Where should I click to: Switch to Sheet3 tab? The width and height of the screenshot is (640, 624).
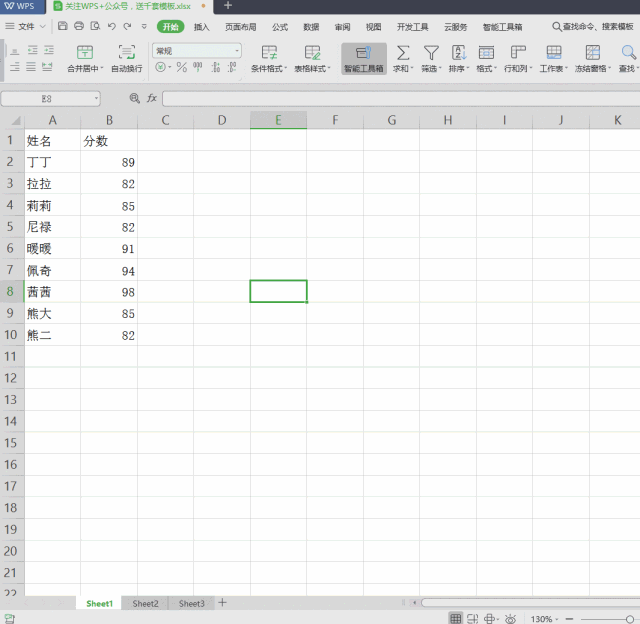point(191,603)
